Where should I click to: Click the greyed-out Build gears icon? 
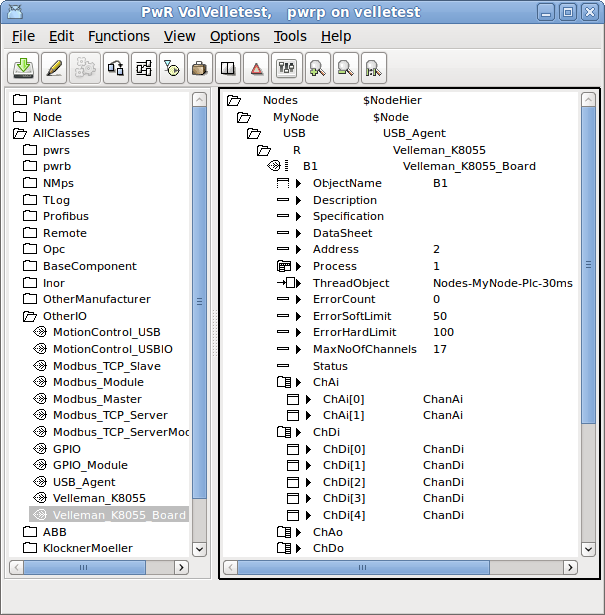(x=85, y=68)
